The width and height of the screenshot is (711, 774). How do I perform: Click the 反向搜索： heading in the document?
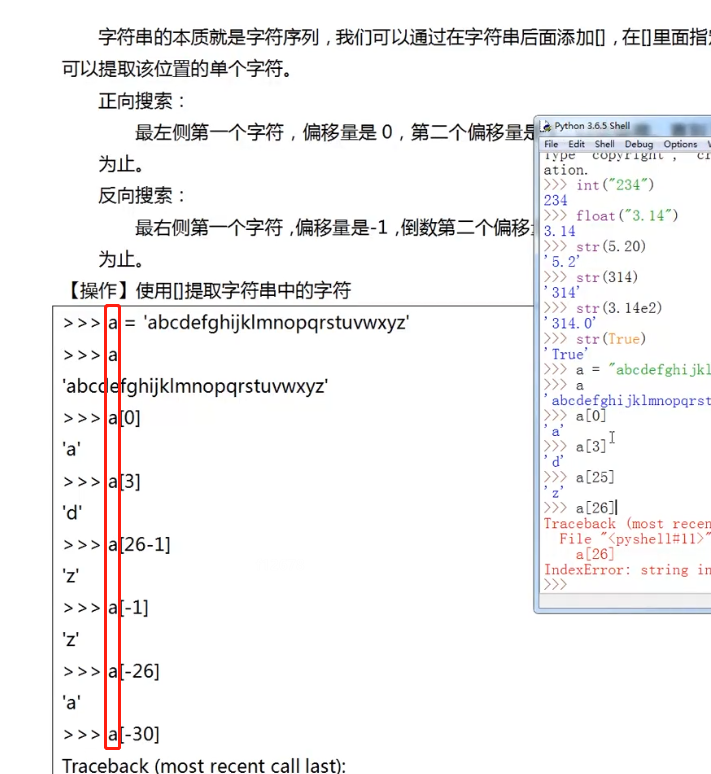pos(142,195)
